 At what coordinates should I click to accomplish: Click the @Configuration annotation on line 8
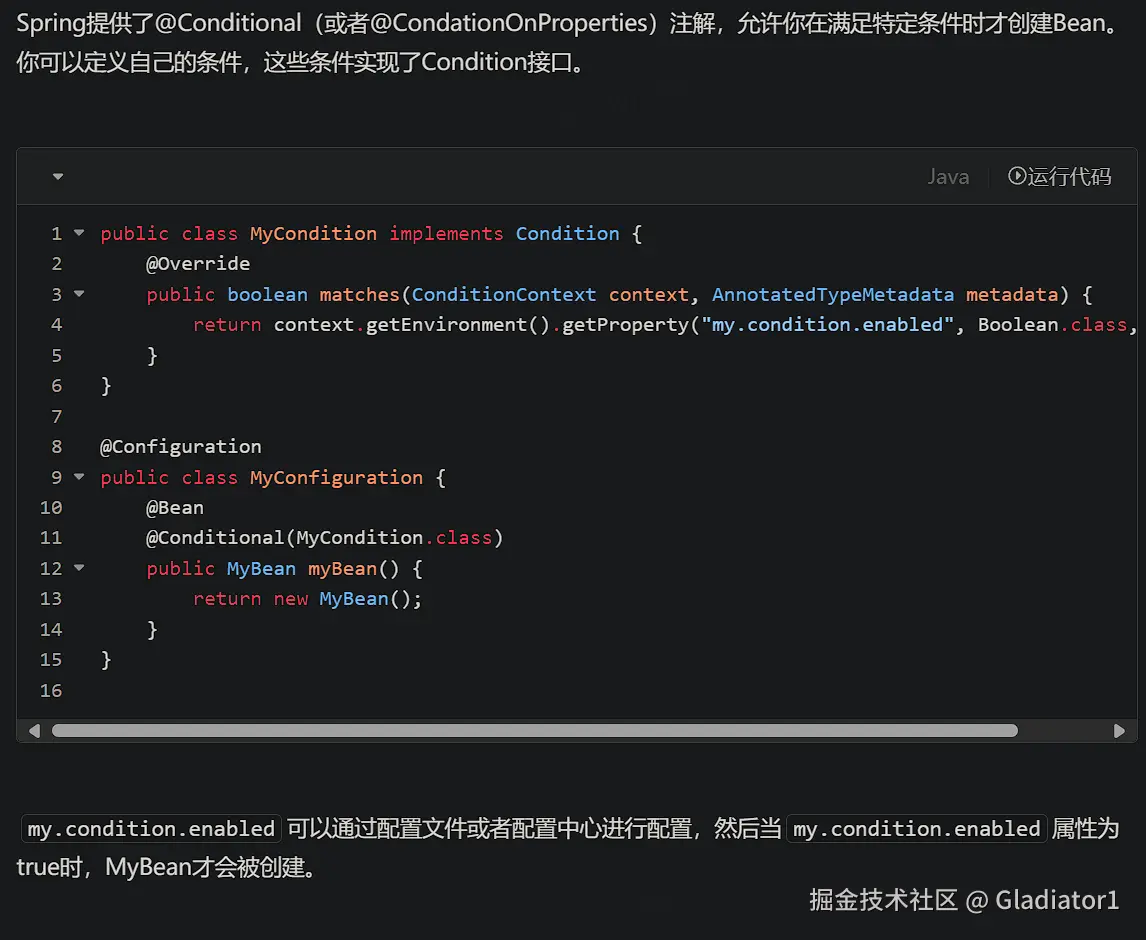[x=181, y=447]
